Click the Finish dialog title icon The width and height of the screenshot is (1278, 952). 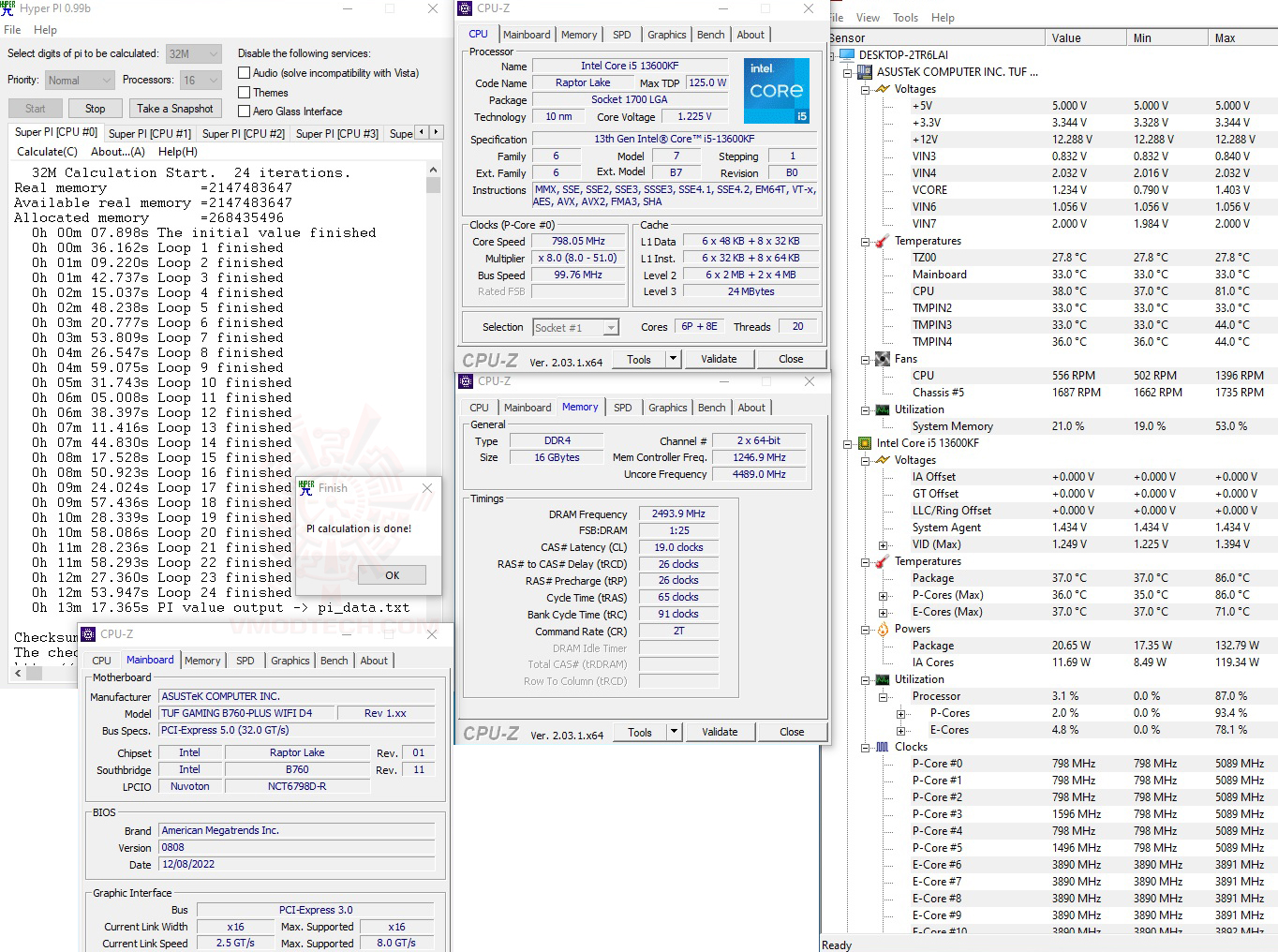click(x=306, y=488)
